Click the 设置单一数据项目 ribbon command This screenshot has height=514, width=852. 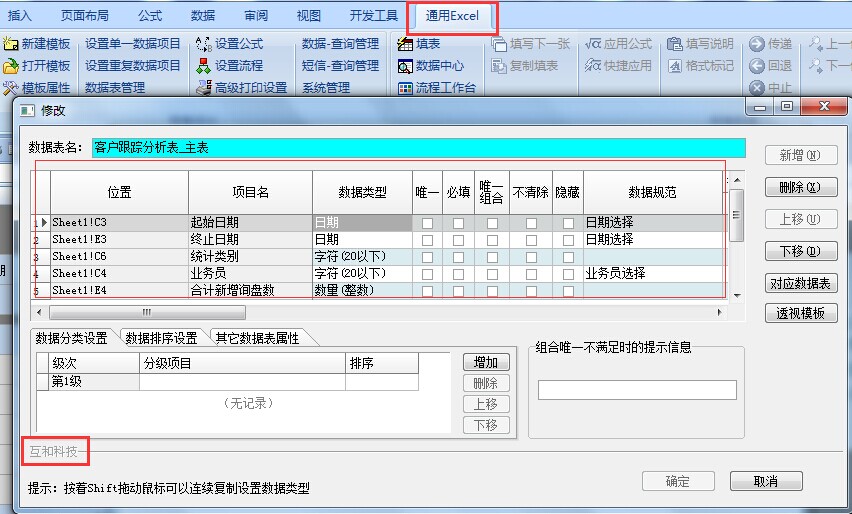[x=133, y=43]
